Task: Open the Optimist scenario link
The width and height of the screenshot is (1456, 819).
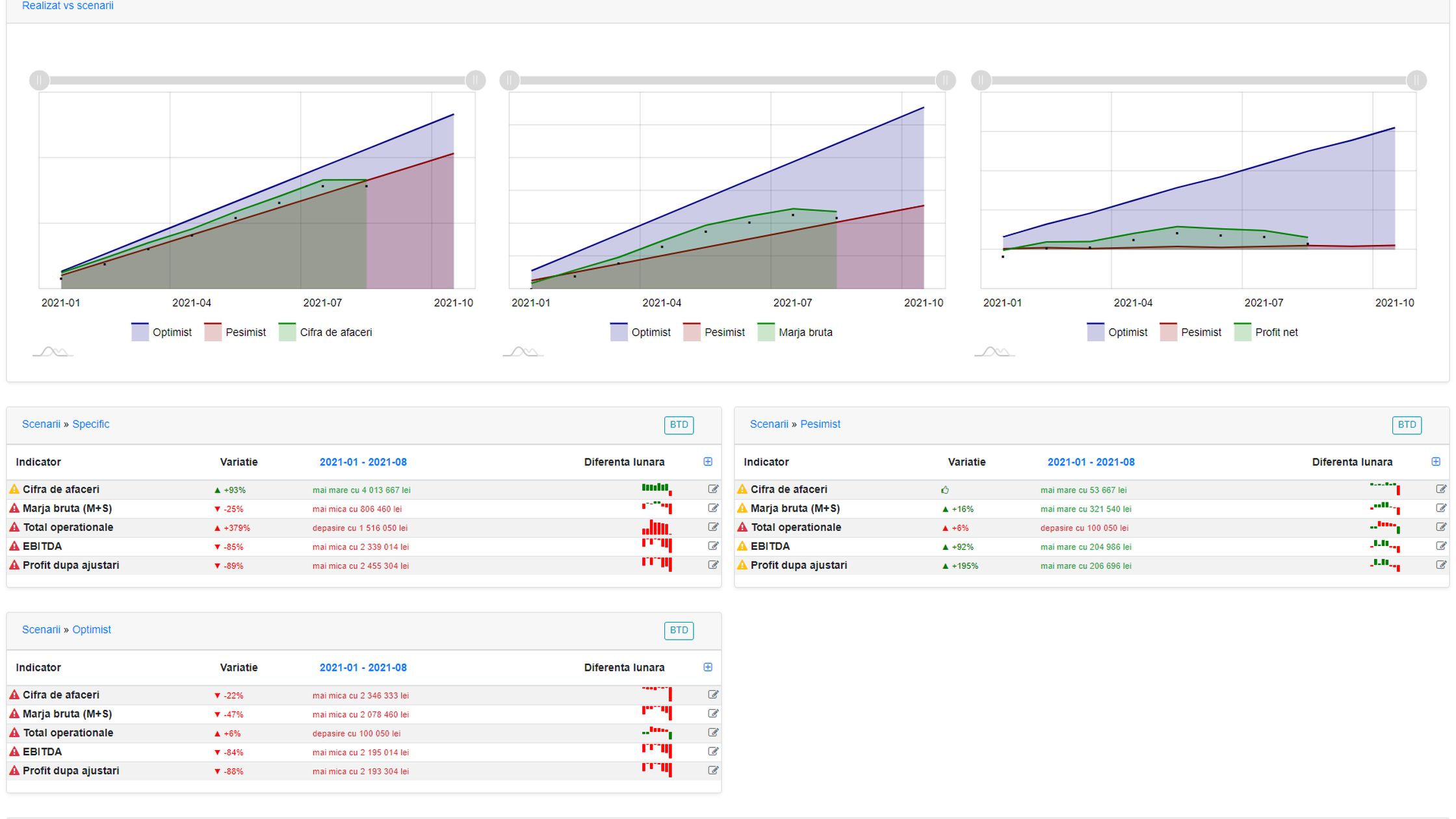Action: 92,629
